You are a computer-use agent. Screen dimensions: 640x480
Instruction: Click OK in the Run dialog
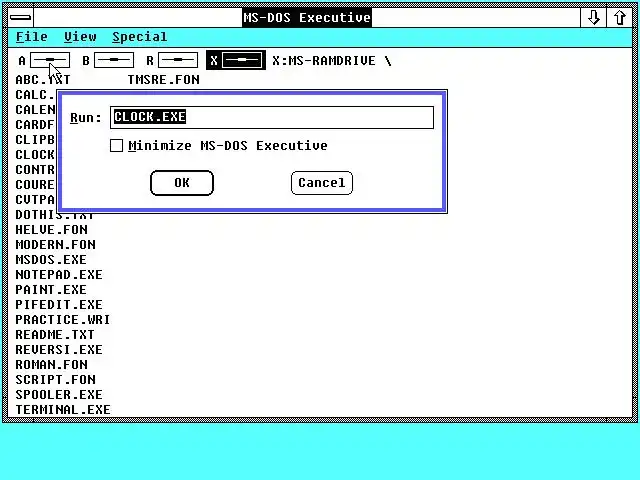point(182,183)
